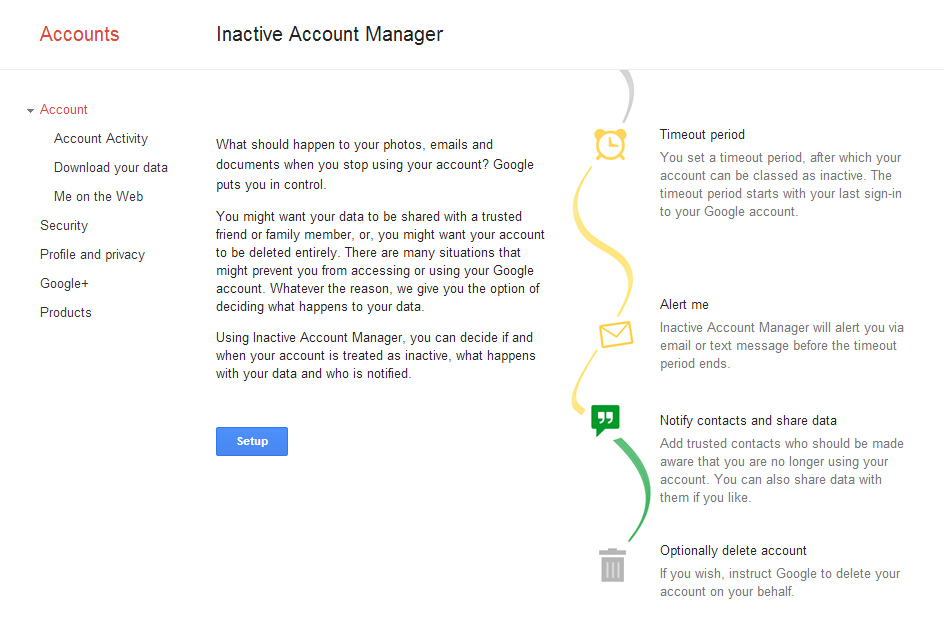Viewport: 944px width, 629px height.
Task: Click the gray trash can icon
Action: coord(612,565)
